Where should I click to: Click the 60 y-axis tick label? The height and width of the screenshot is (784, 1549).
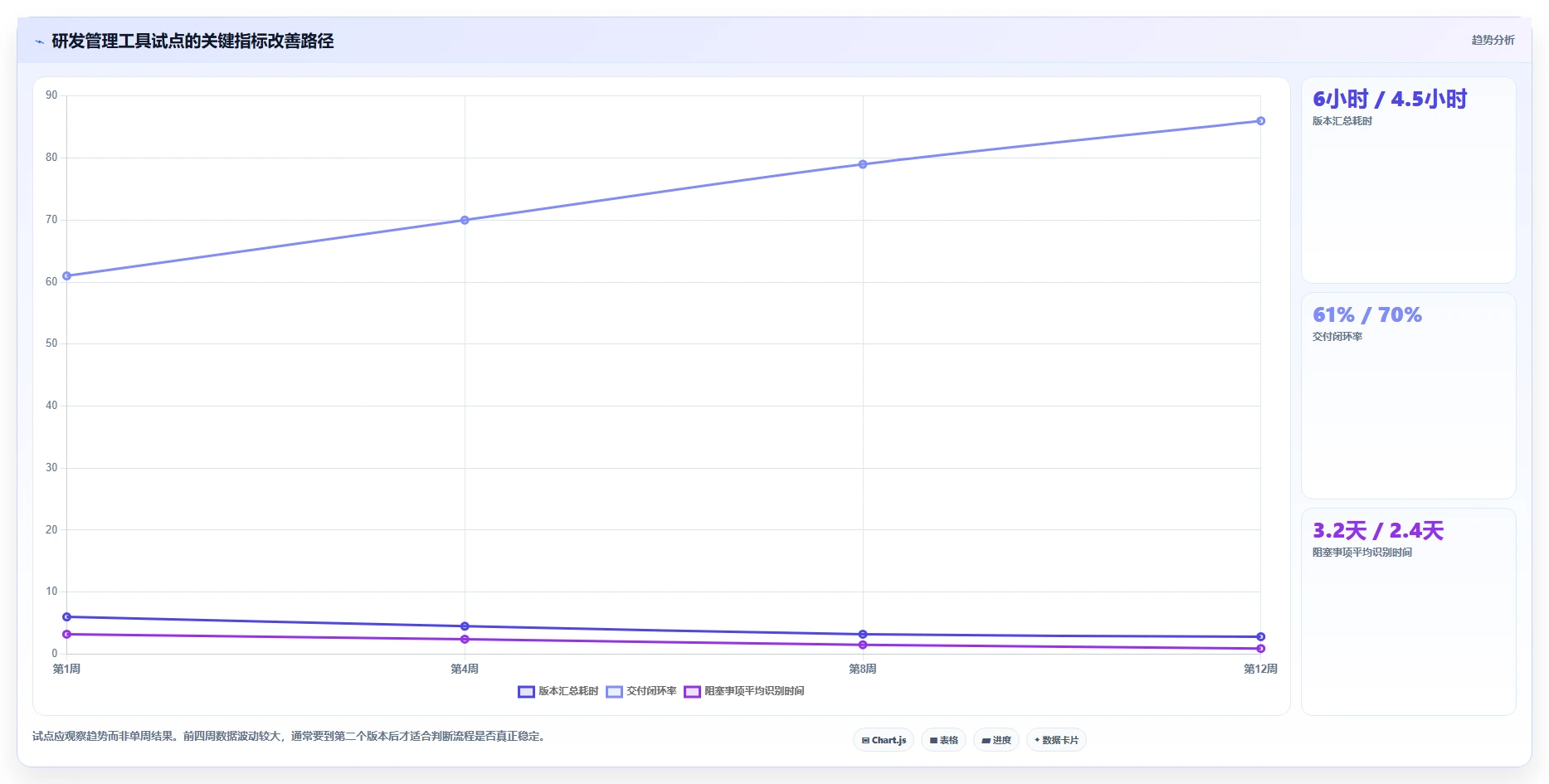[x=51, y=282]
